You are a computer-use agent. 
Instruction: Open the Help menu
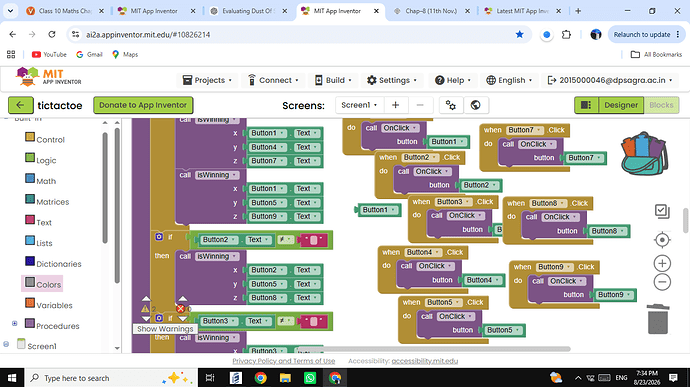tap(453, 80)
